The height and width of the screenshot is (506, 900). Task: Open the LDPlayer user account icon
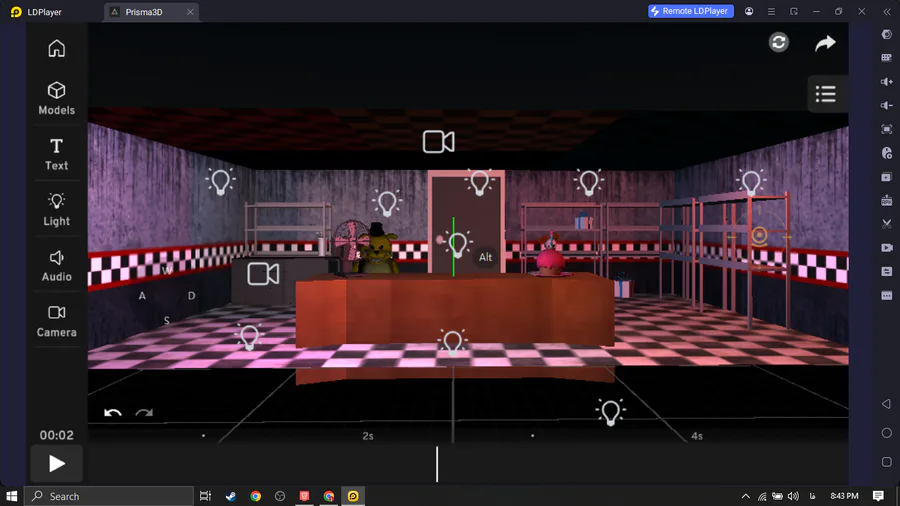(749, 11)
